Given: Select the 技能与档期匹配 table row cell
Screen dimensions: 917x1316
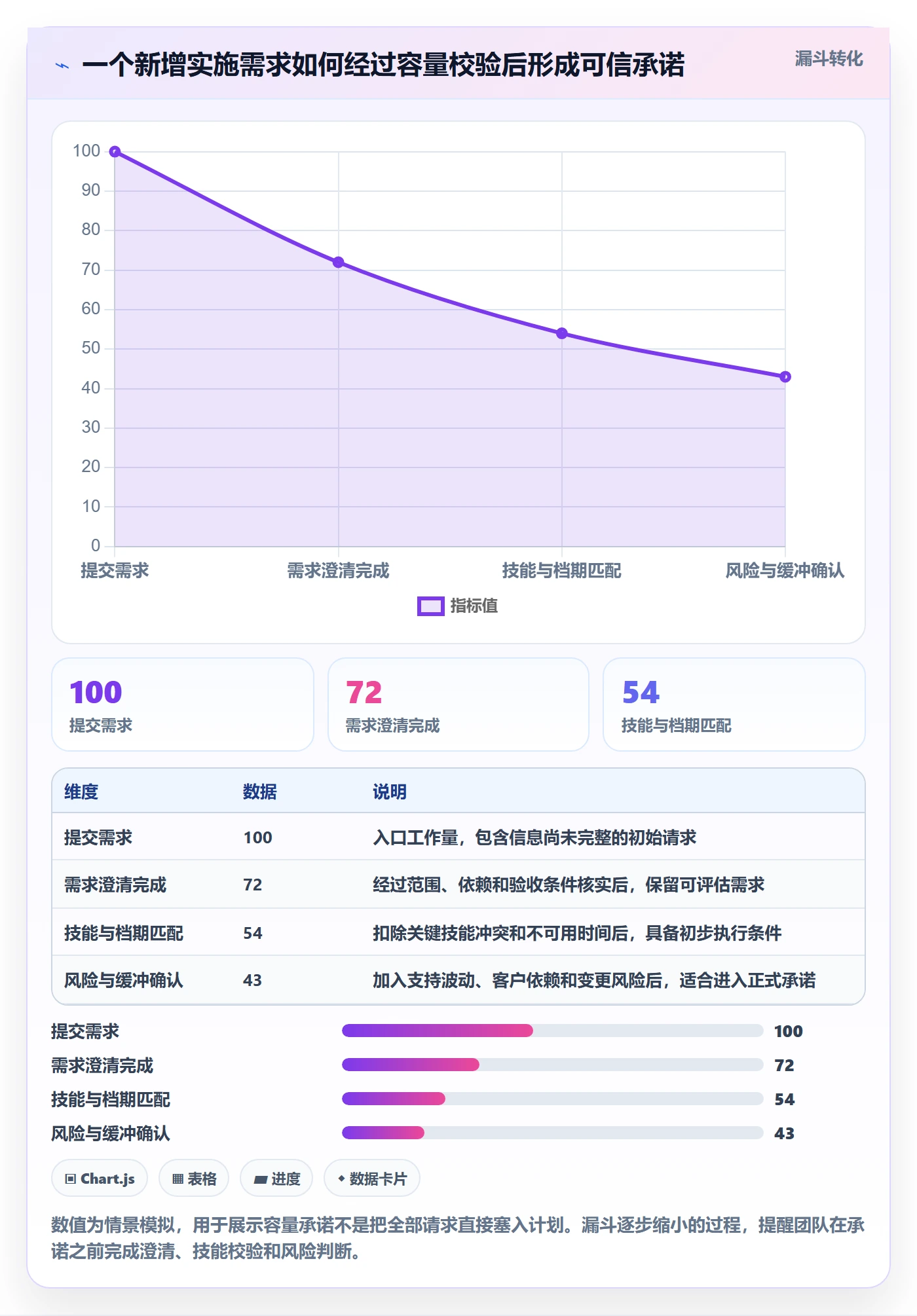Looking at the screenshot, I should [124, 933].
